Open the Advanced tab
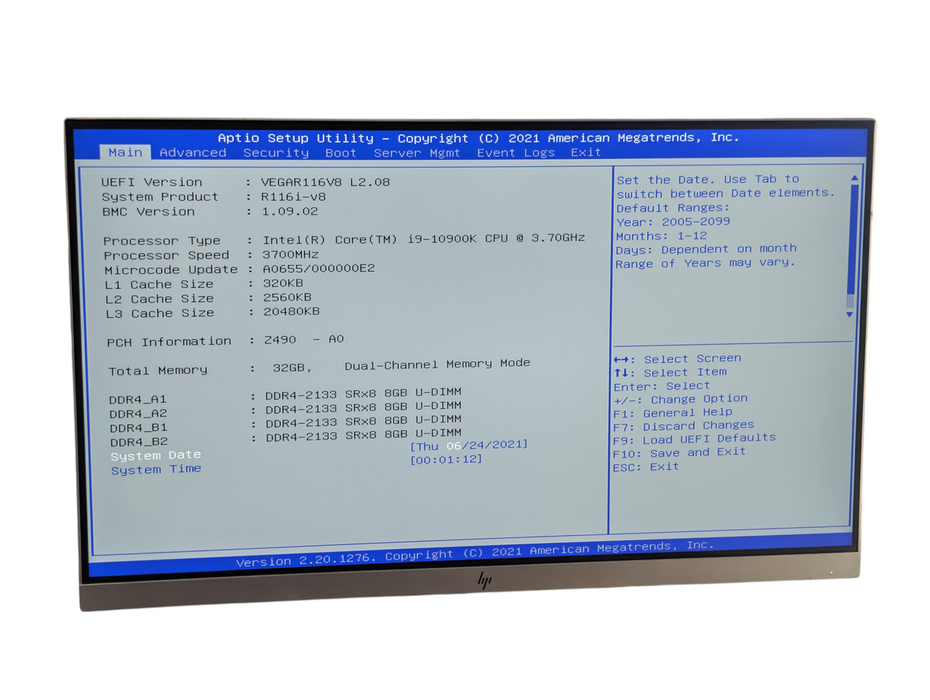Image resolution: width=930 pixels, height=700 pixels. point(193,152)
